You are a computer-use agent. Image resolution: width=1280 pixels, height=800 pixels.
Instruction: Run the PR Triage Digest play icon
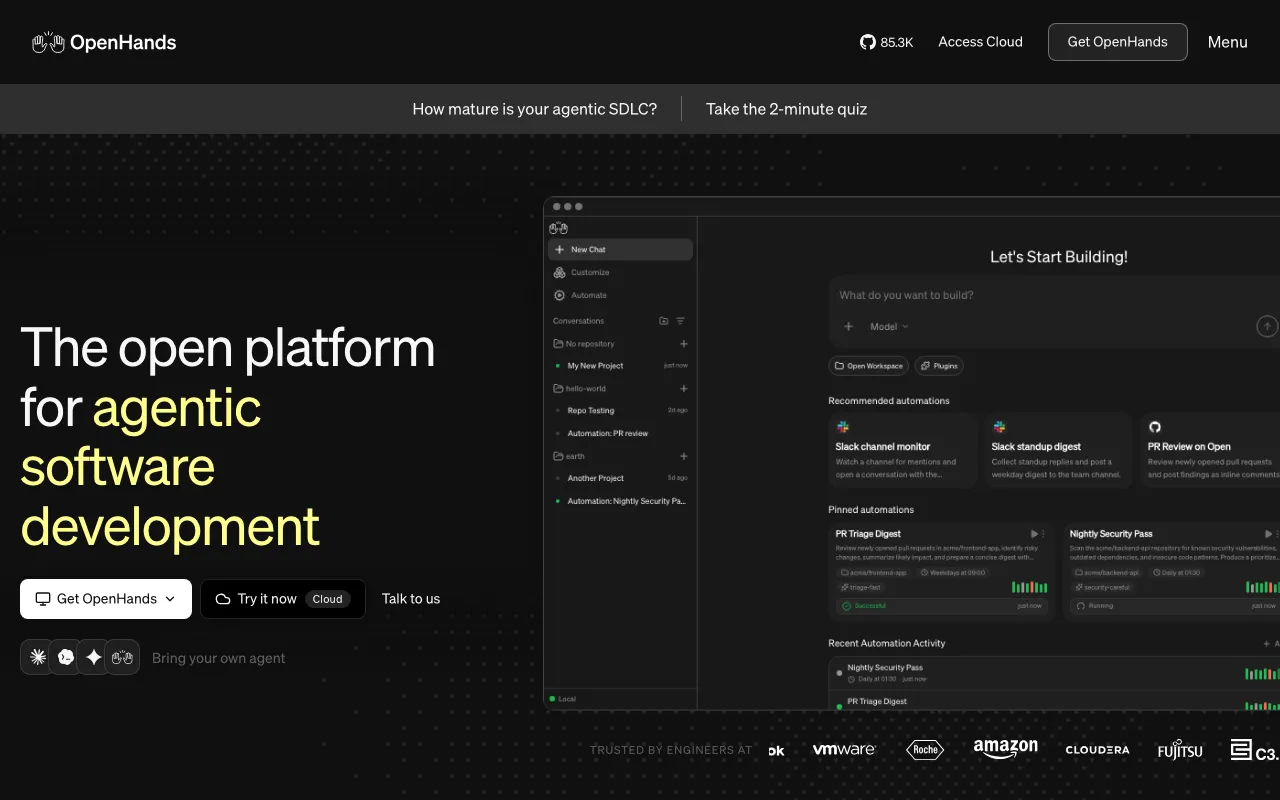(1034, 534)
